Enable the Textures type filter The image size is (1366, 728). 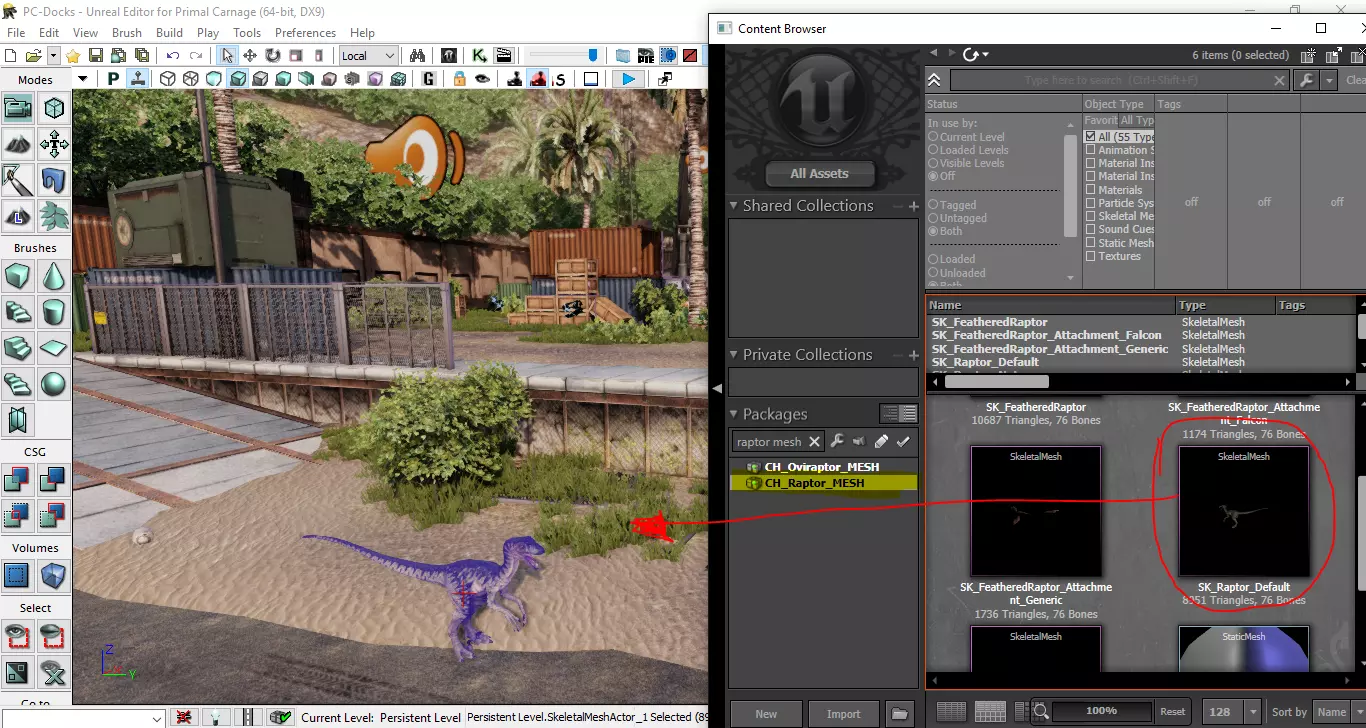(x=1091, y=256)
